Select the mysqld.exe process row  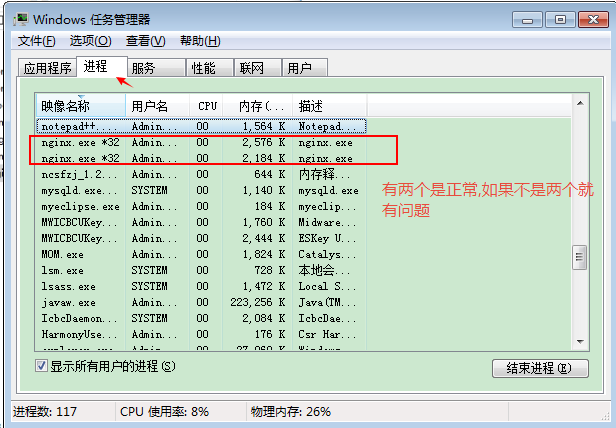(201, 190)
